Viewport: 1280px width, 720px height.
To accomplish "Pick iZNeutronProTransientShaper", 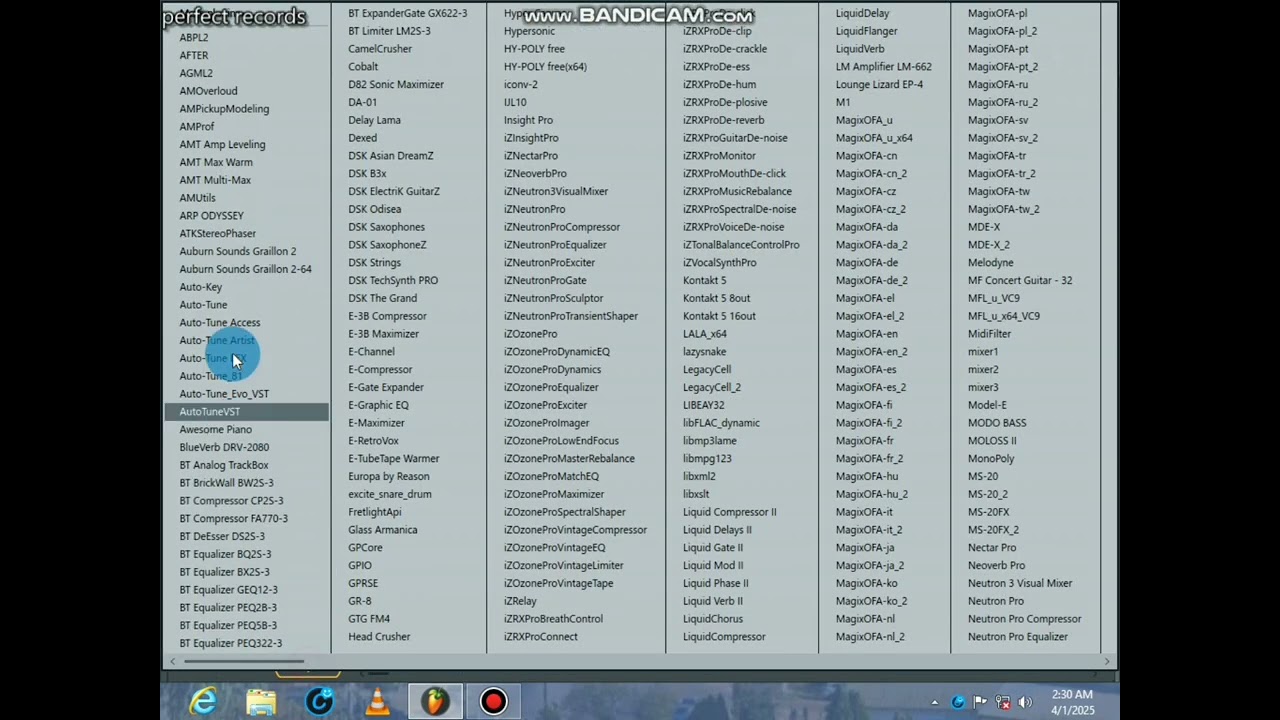I will [571, 316].
